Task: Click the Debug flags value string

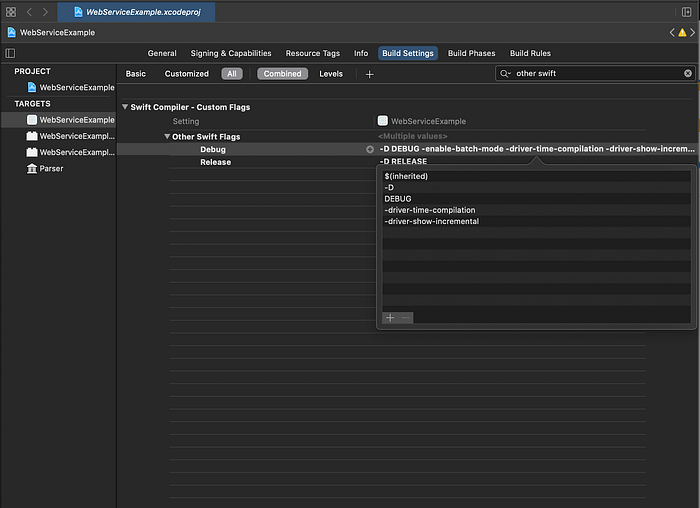Action: tap(537, 149)
